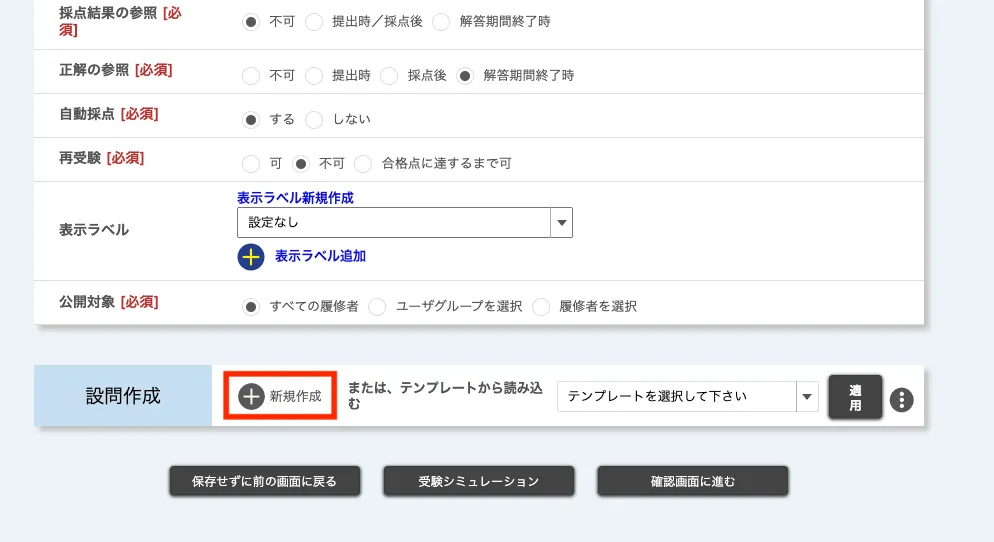
Task: Click the 表示ラベル追加 link text
Action: pos(320,256)
